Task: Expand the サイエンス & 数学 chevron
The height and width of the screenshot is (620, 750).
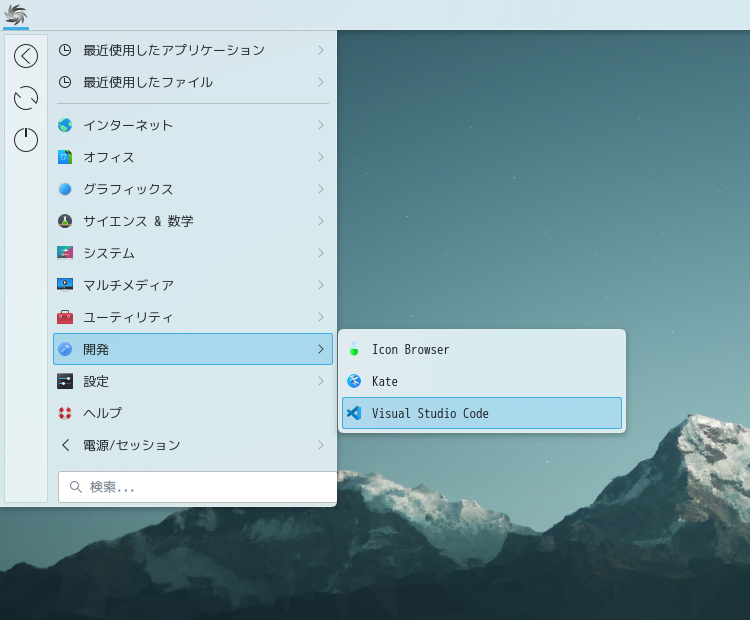Action: point(321,221)
